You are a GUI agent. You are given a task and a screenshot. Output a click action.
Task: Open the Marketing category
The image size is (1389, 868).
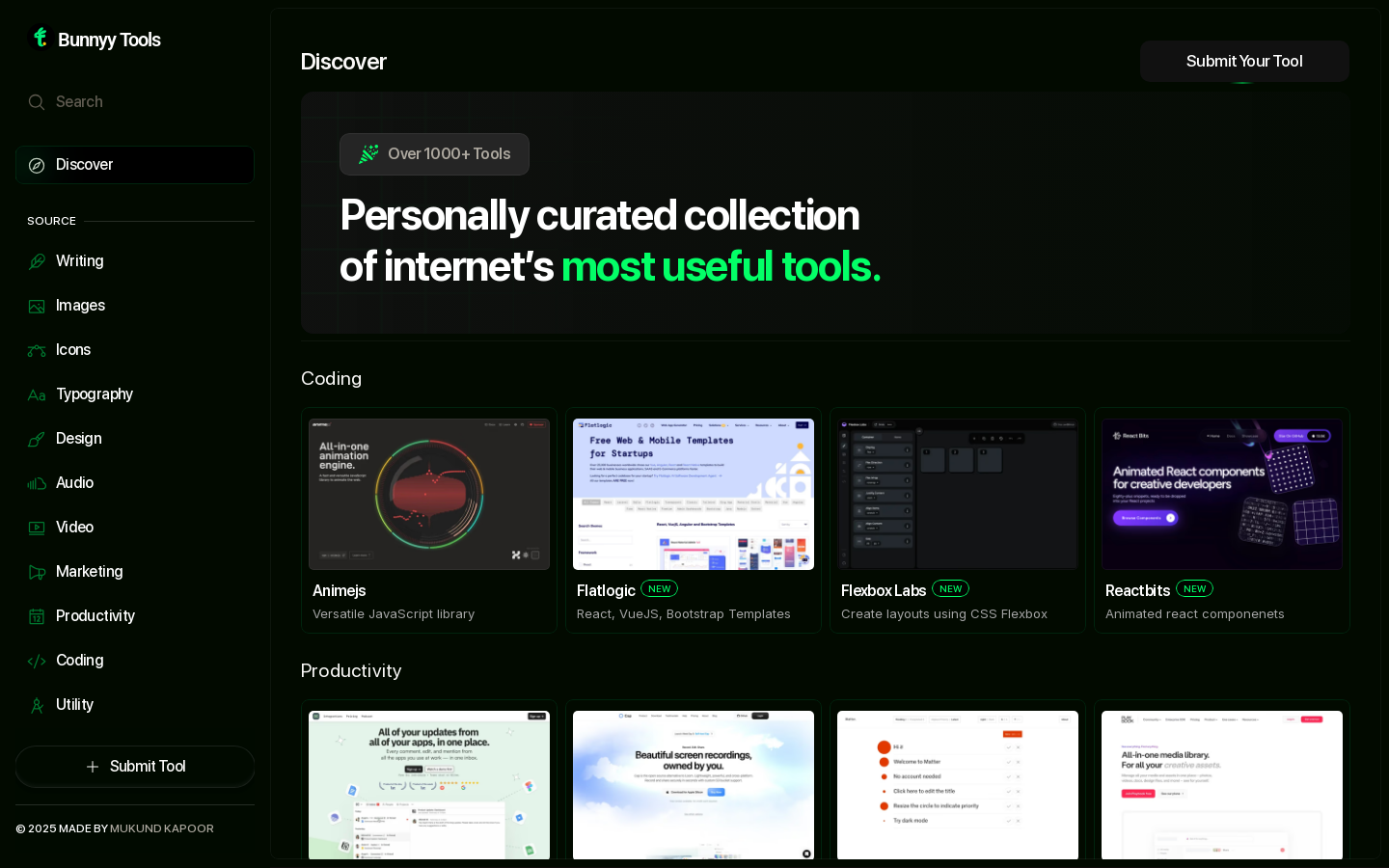coord(135,572)
